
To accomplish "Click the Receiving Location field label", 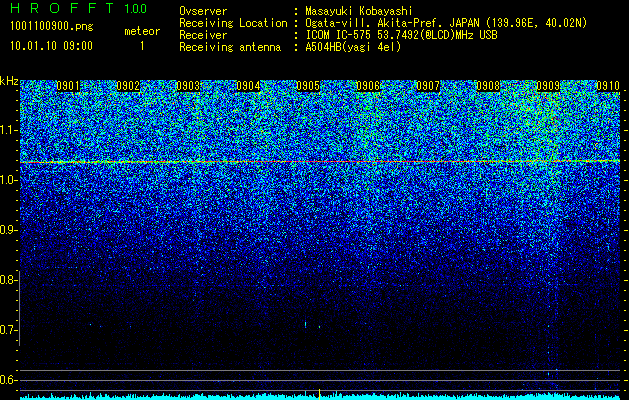I will click(x=233, y=23).
